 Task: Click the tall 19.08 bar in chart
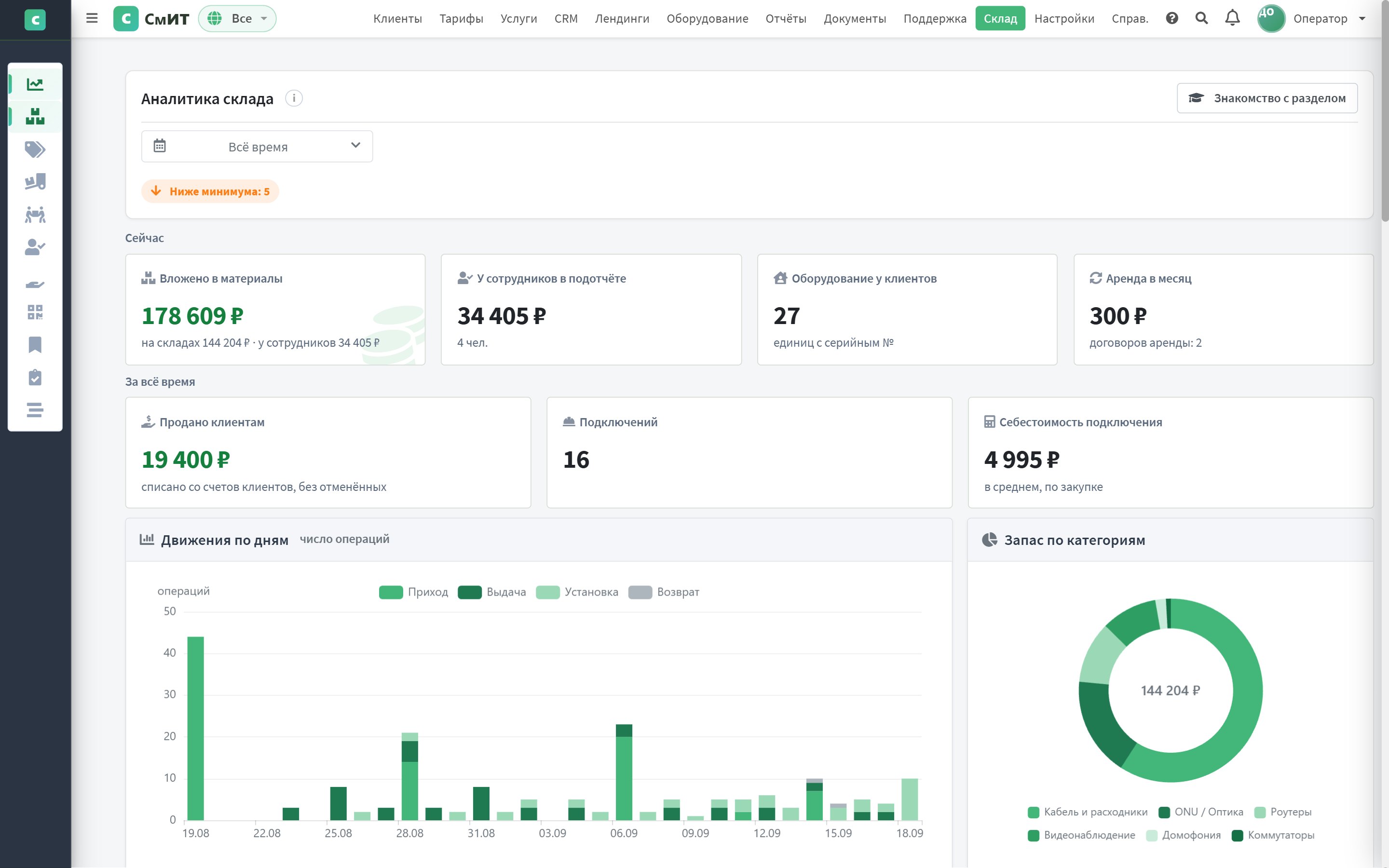coord(196,728)
